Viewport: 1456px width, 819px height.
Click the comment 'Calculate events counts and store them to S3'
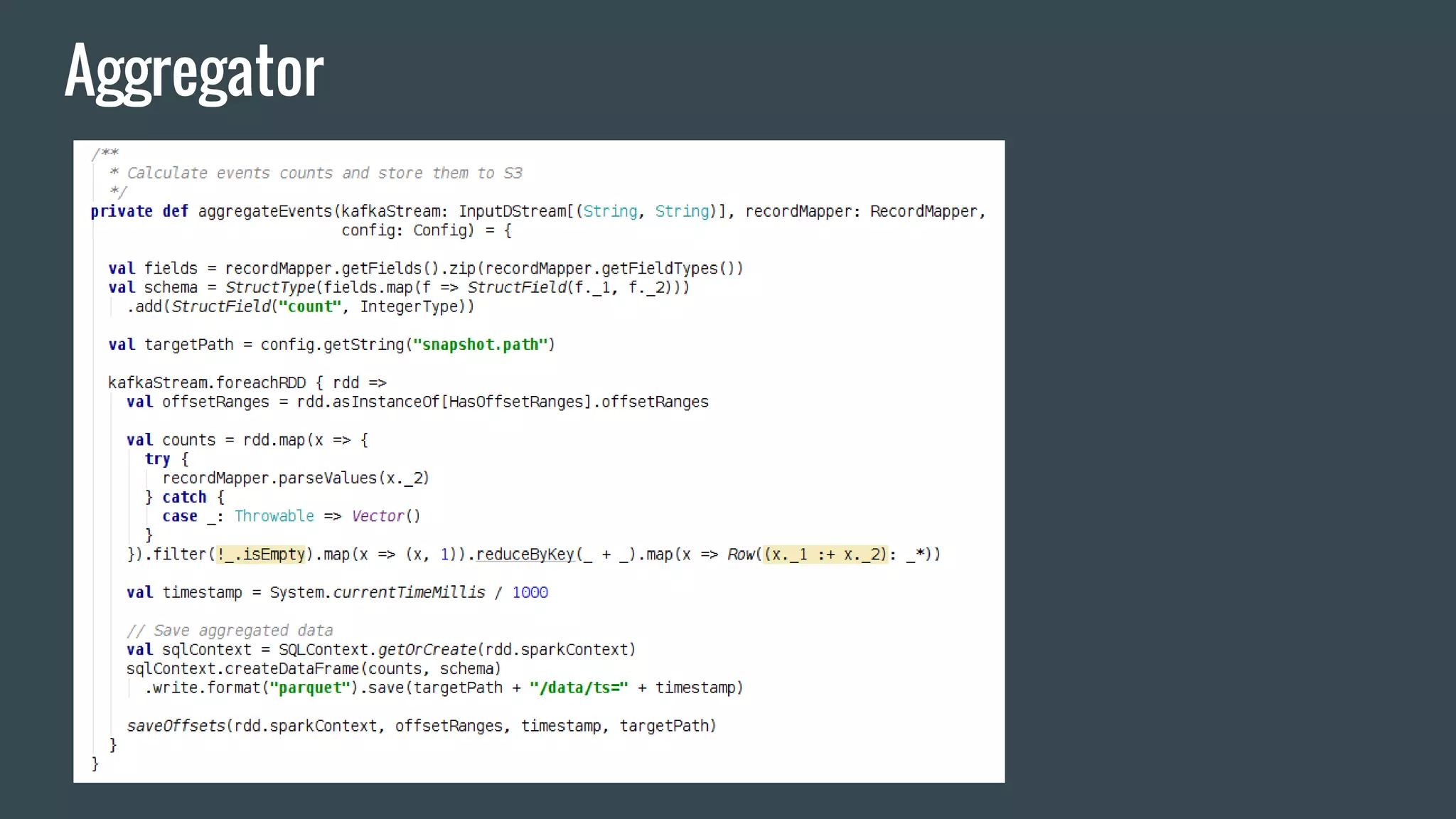tap(324, 173)
